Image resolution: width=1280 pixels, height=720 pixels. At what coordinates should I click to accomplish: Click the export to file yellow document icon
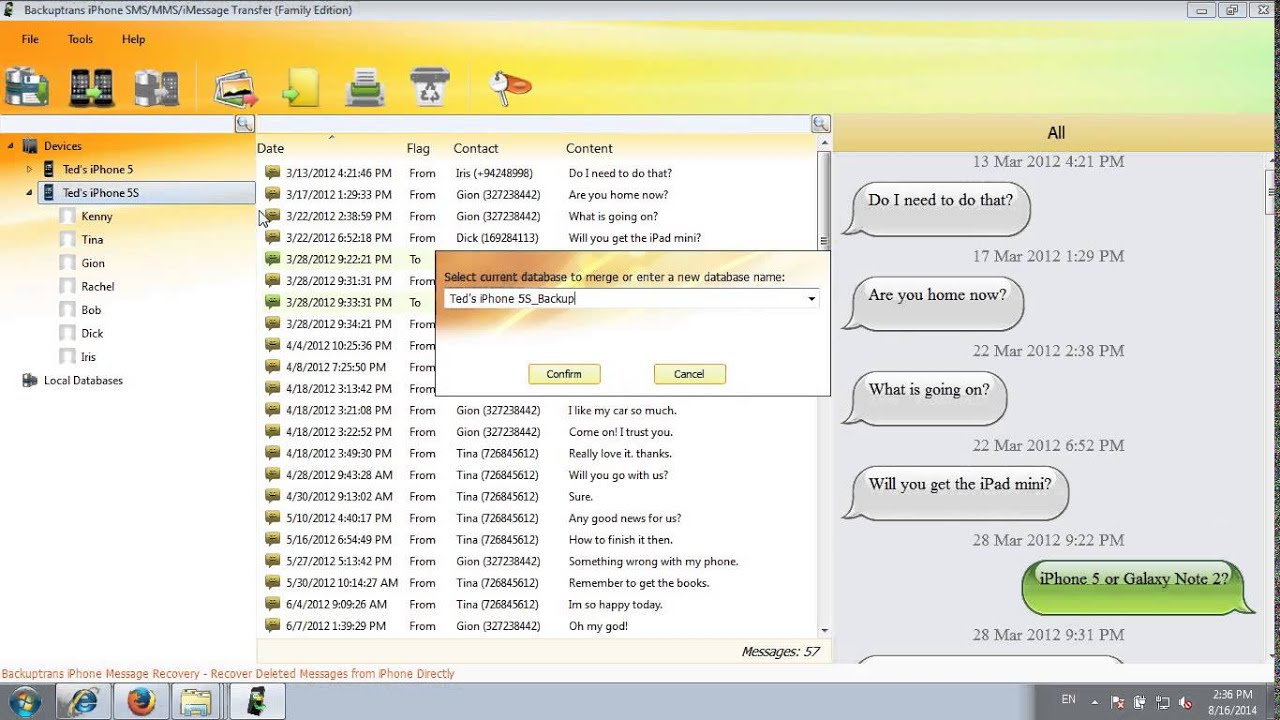(300, 88)
